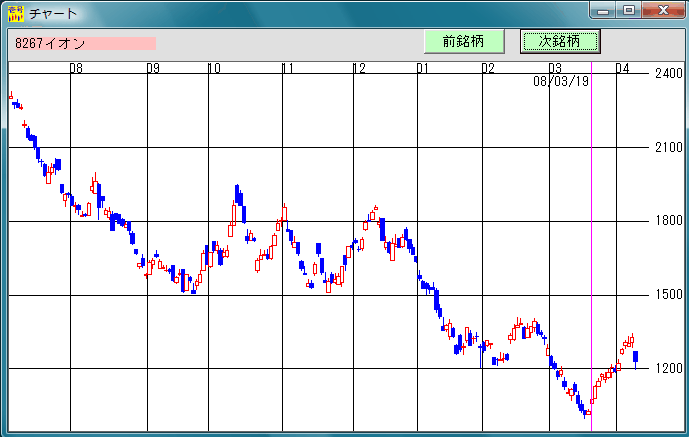This screenshot has width=689, height=437.
Task: Close the チャート window
Action: coord(663,10)
